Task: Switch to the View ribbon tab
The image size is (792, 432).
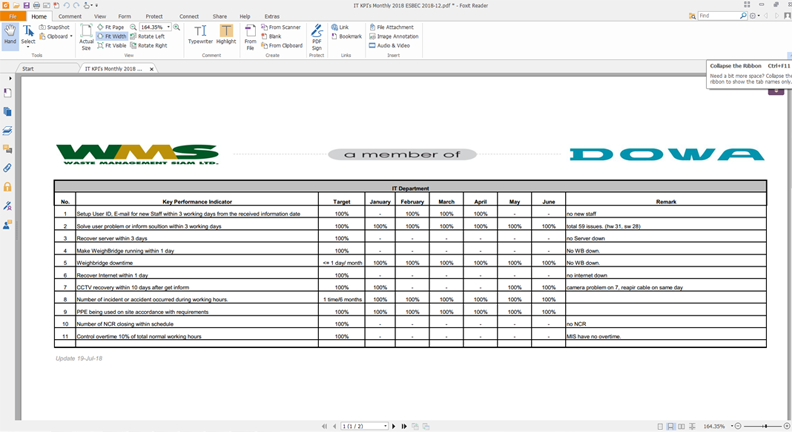Action: tap(100, 16)
